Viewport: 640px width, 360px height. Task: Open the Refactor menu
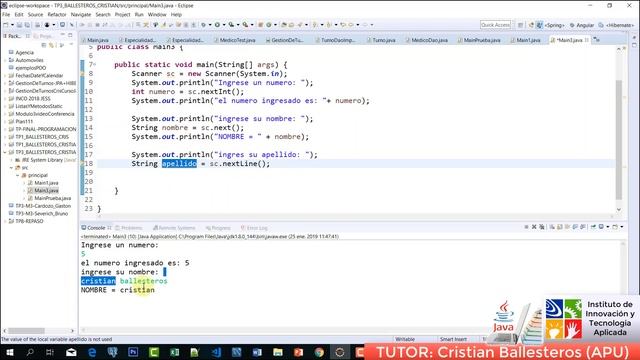pos(57,14)
